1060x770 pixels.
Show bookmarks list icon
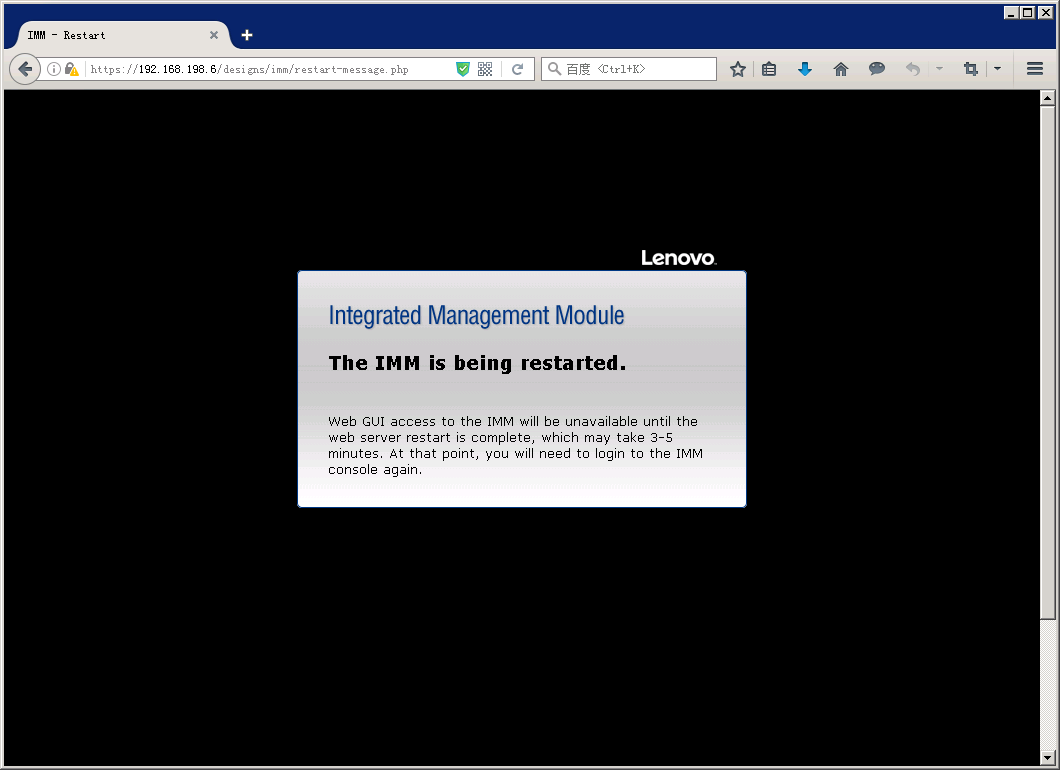click(x=769, y=69)
